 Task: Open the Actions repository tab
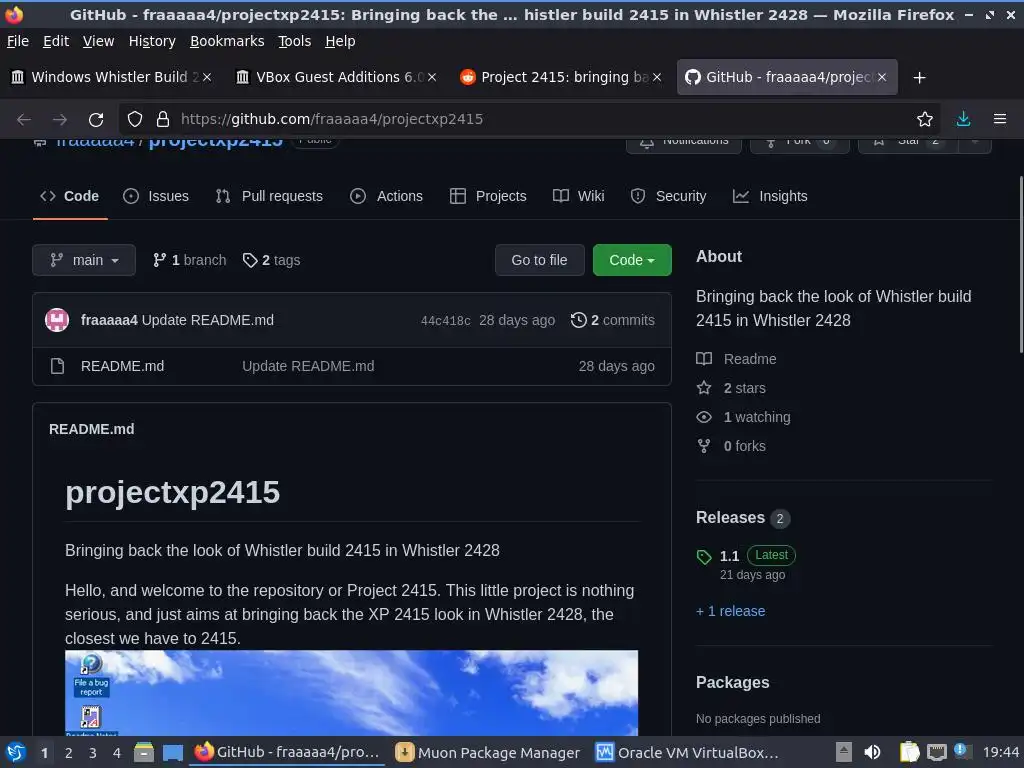pos(387,196)
